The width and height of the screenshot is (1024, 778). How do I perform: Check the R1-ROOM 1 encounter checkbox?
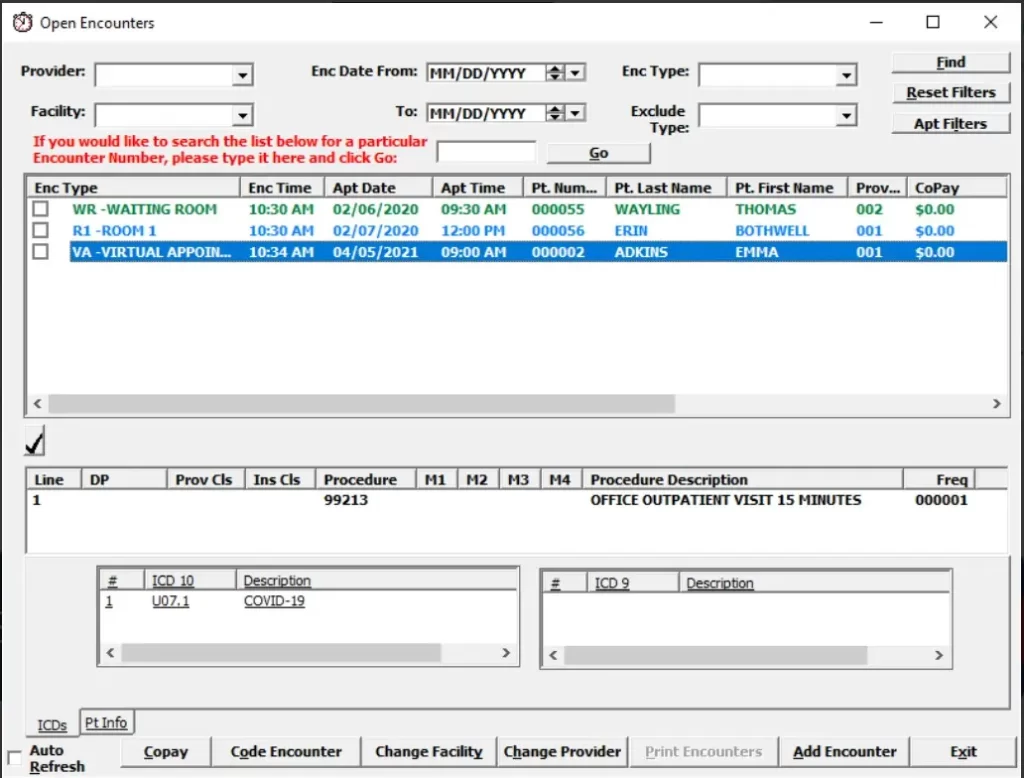(38, 230)
